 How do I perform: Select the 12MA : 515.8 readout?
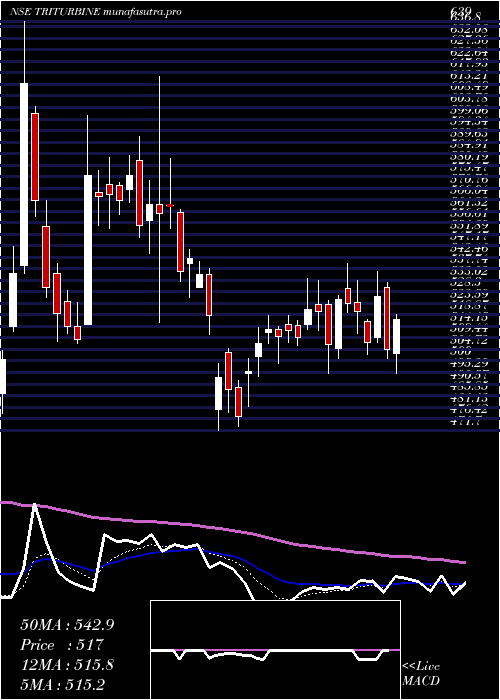[67, 665]
